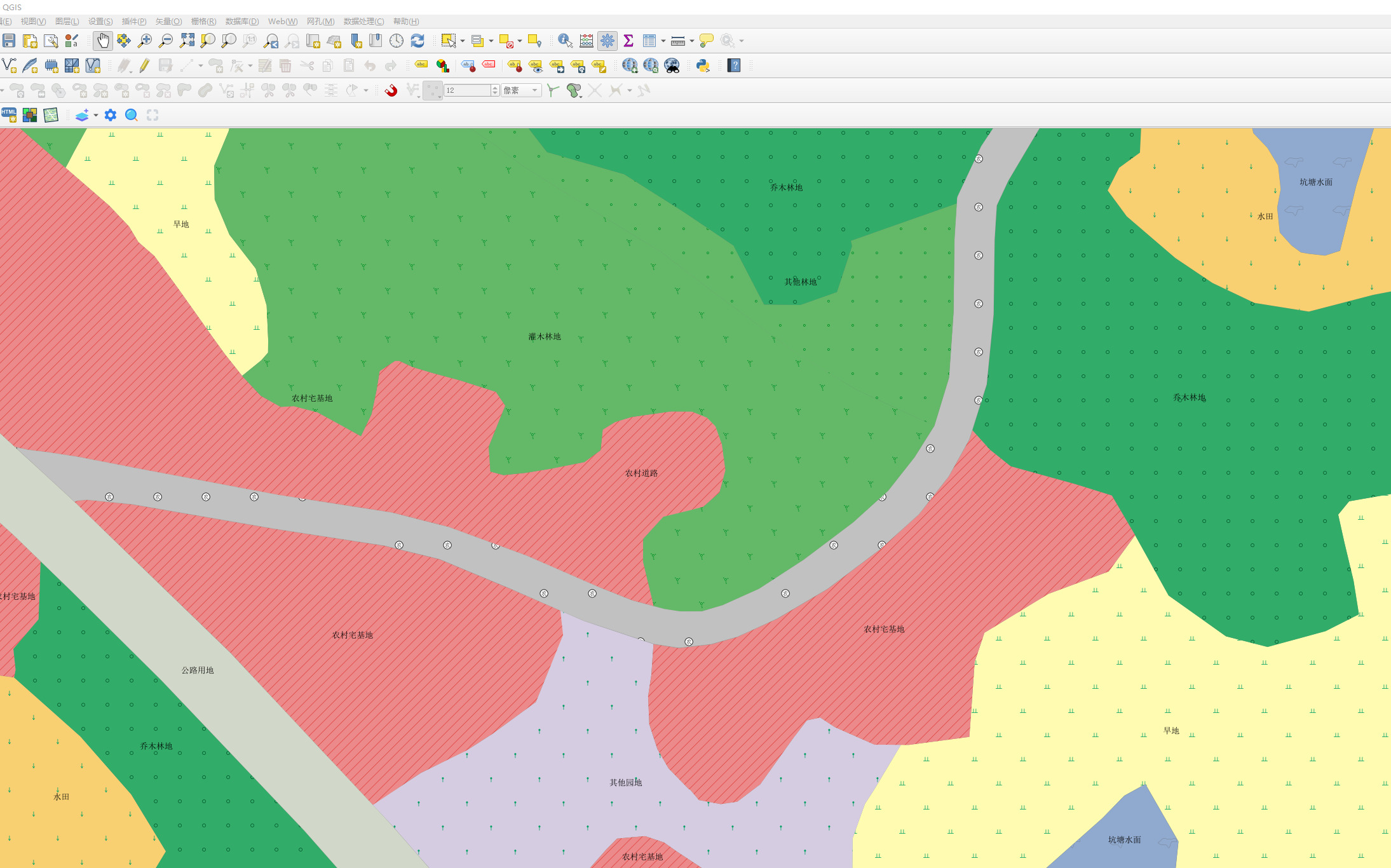
Task: Open the field calculator
Action: click(587, 41)
